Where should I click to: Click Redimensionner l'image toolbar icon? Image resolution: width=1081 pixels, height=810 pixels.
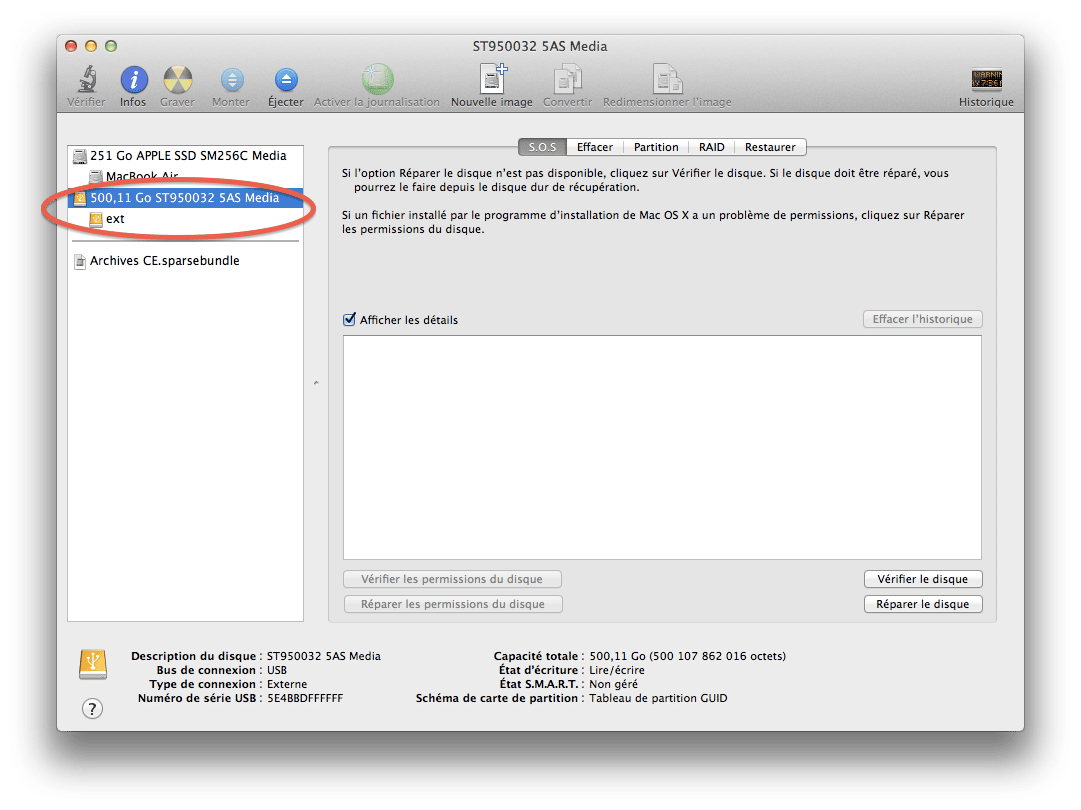667,79
